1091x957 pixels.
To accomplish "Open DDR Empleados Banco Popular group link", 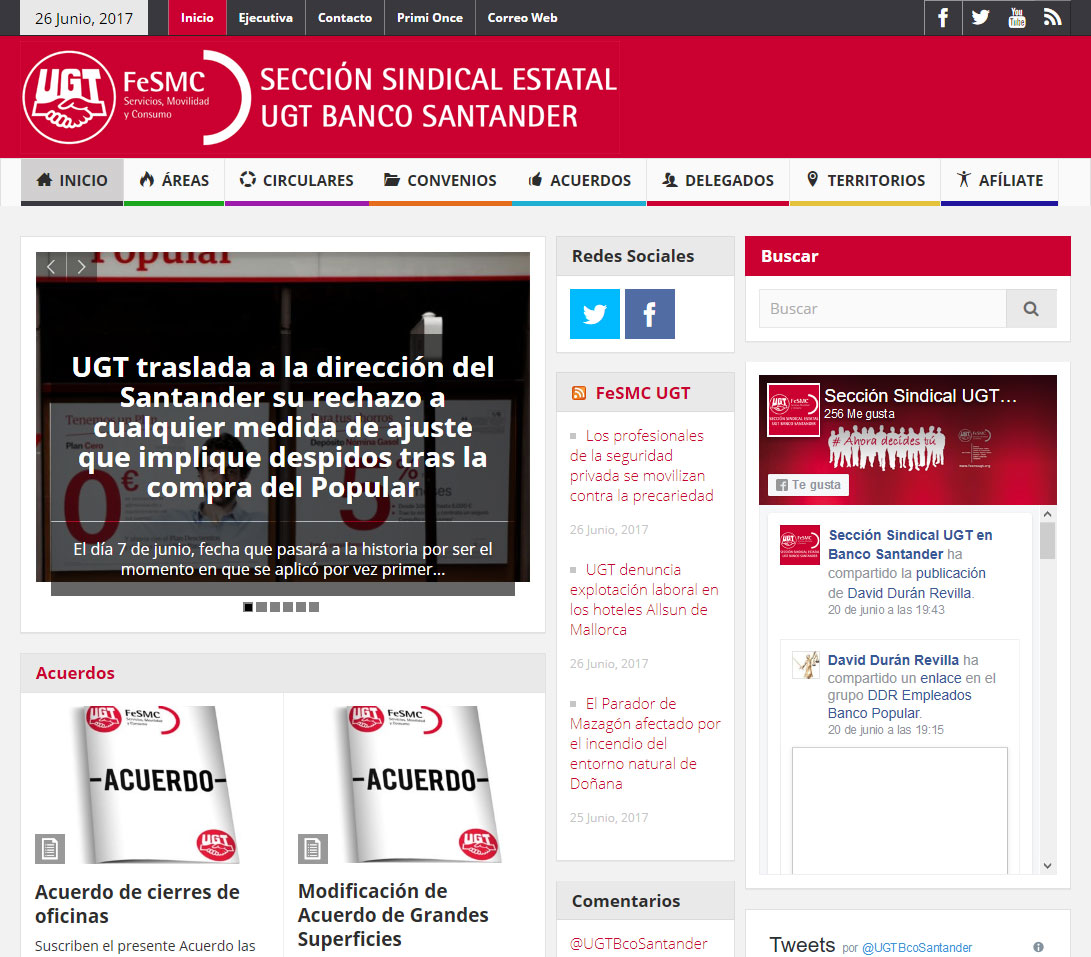I will click(x=899, y=704).
